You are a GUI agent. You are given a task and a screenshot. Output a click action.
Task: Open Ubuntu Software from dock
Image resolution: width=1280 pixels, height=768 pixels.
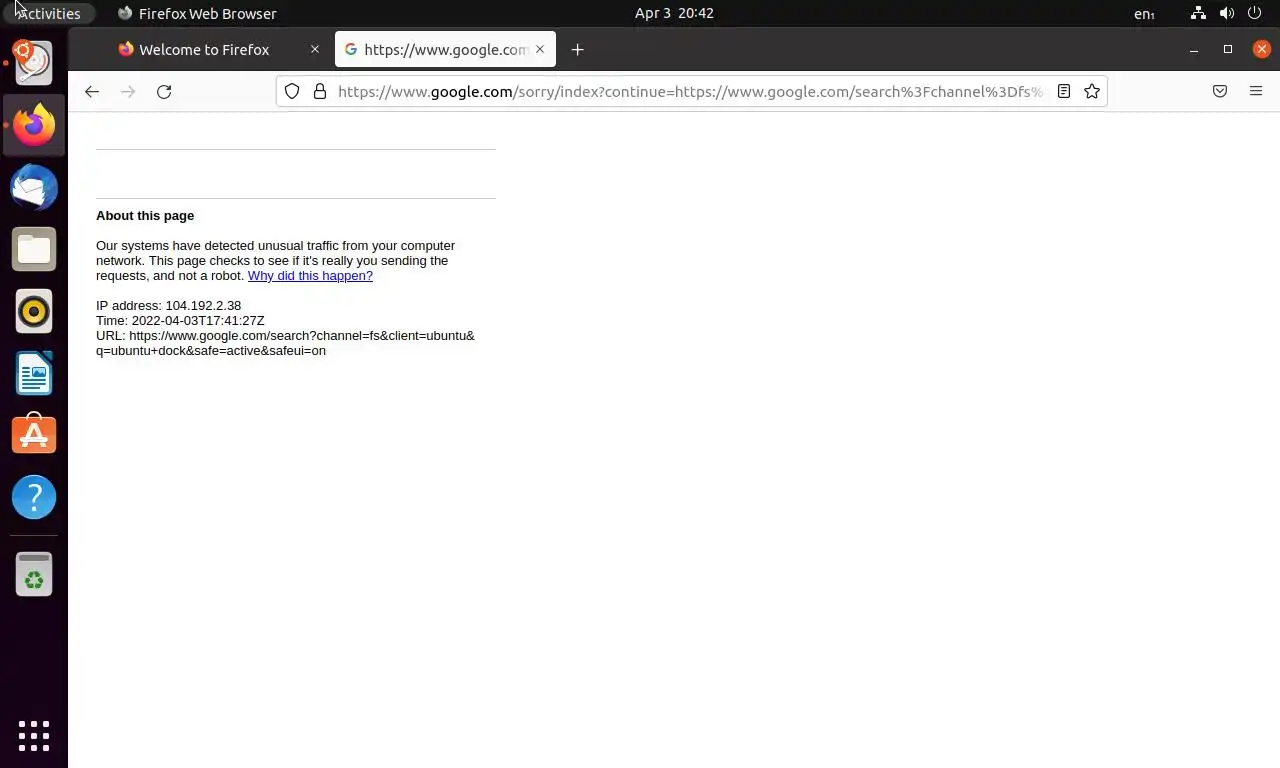click(x=34, y=435)
